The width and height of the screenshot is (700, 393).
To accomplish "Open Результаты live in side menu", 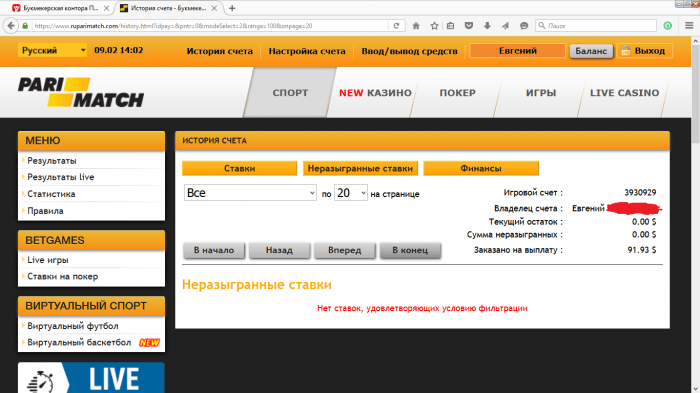I will [61, 177].
